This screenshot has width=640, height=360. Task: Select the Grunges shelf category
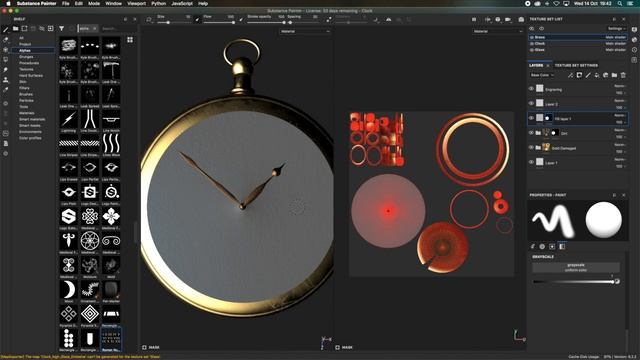[x=26, y=57]
